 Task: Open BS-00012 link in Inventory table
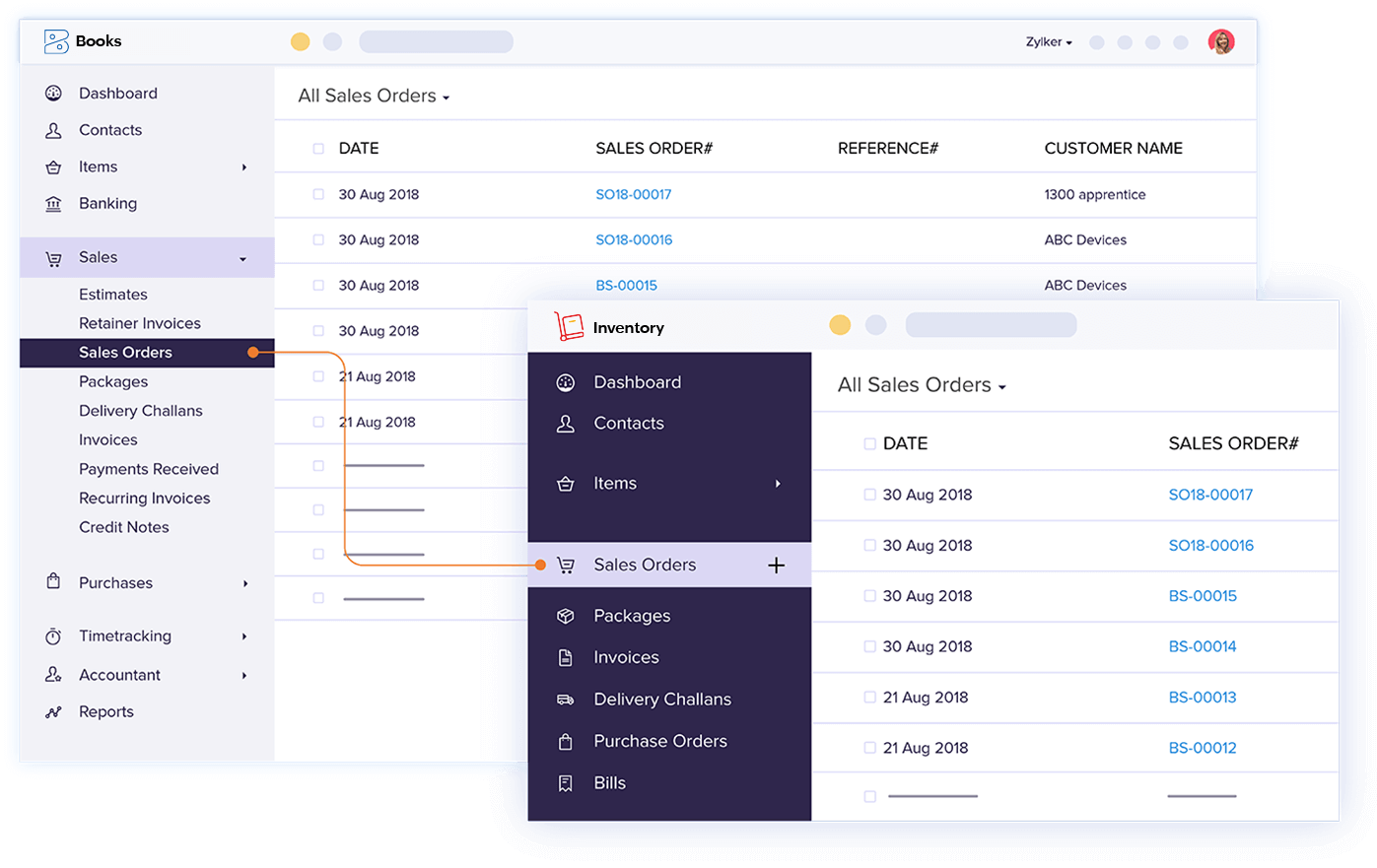(x=1203, y=748)
